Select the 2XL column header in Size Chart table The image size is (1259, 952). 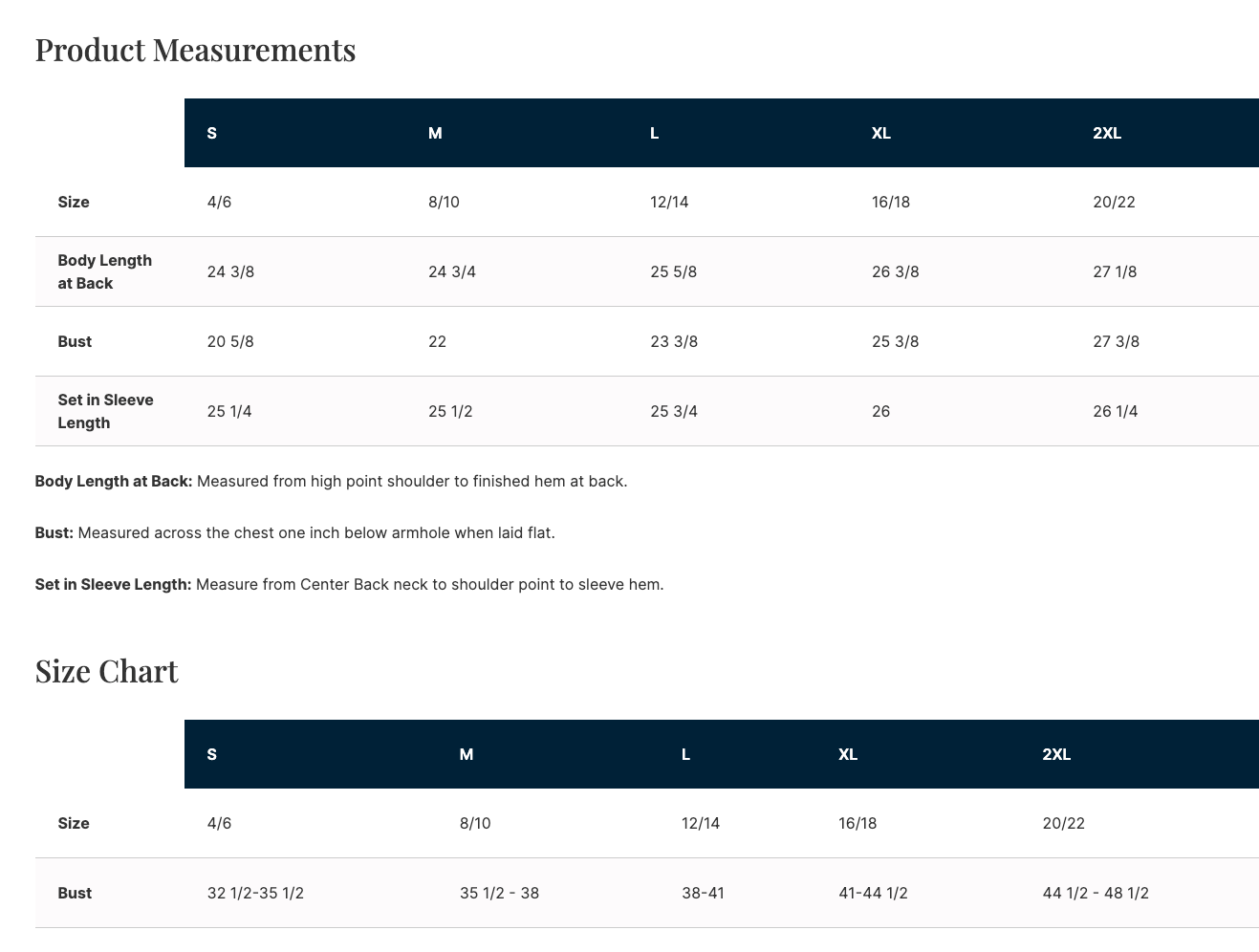(1055, 754)
